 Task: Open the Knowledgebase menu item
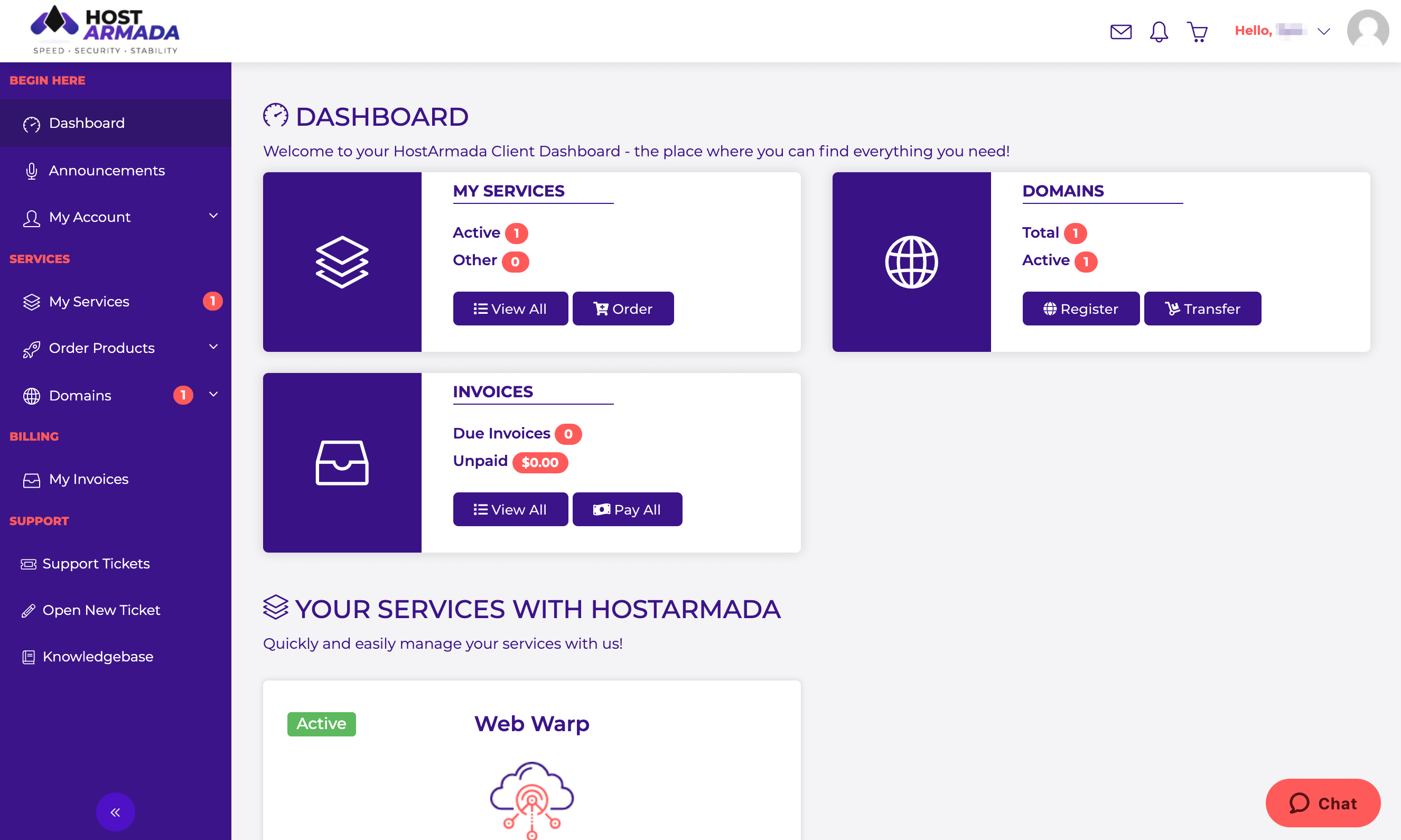(x=116, y=657)
